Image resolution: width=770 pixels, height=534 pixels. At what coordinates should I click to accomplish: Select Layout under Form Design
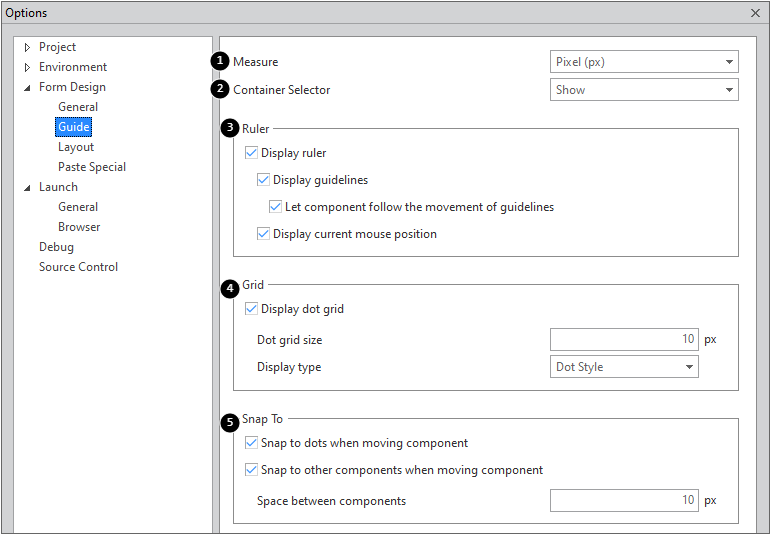click(x=76, y=147)
